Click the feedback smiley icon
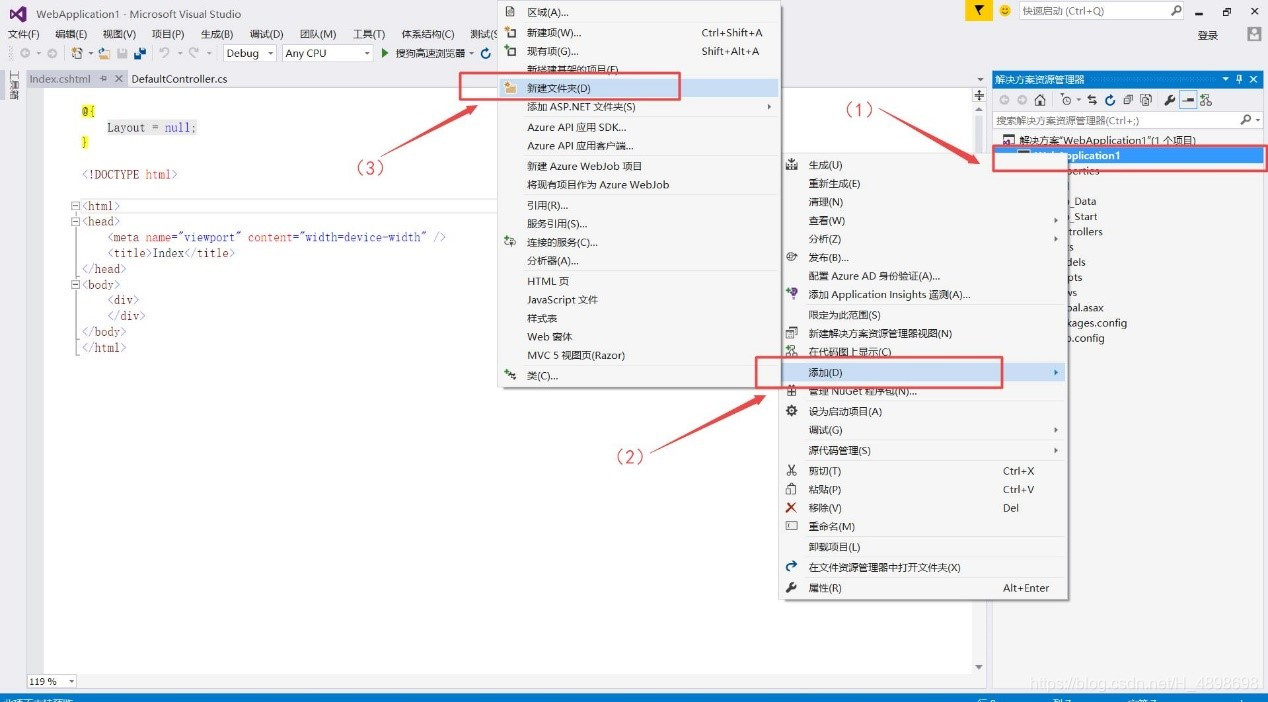This screenshot has height=702, width=1268. [x=1005, y=10]
